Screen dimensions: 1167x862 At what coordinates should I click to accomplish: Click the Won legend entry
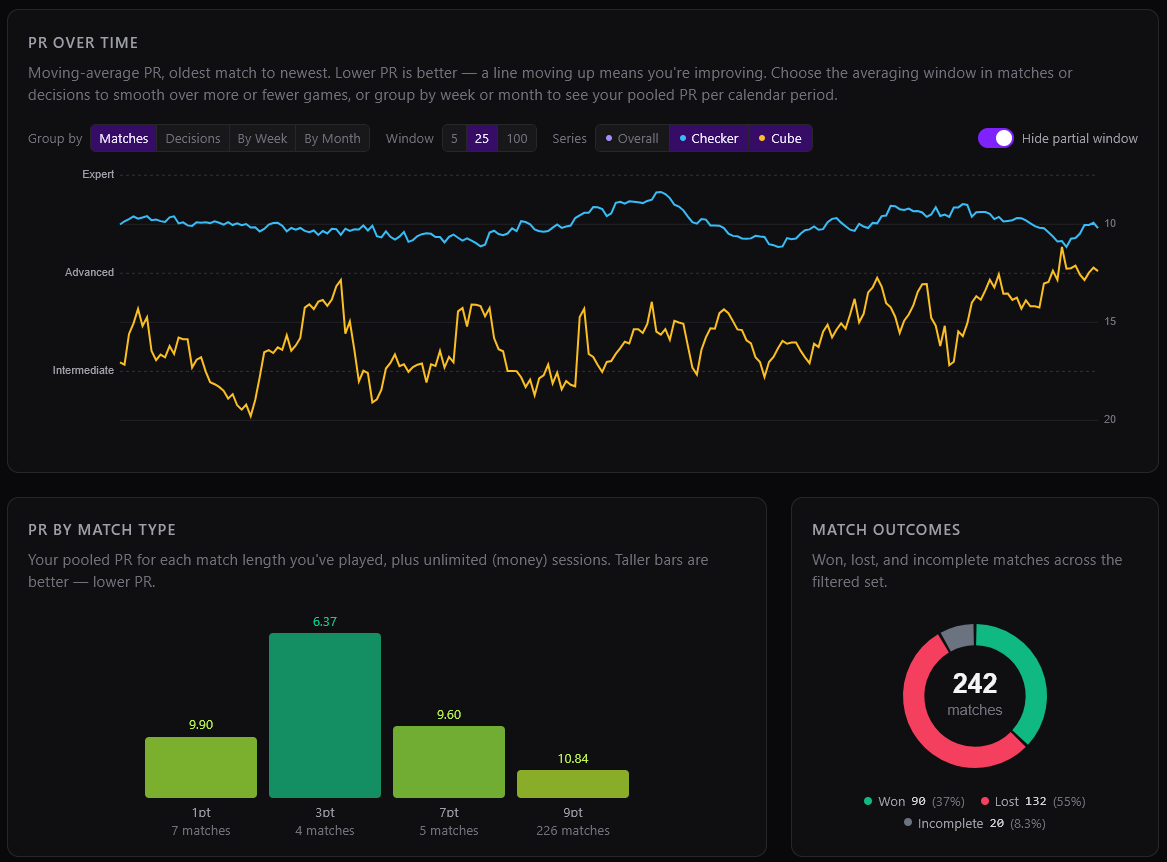point(914,802)
